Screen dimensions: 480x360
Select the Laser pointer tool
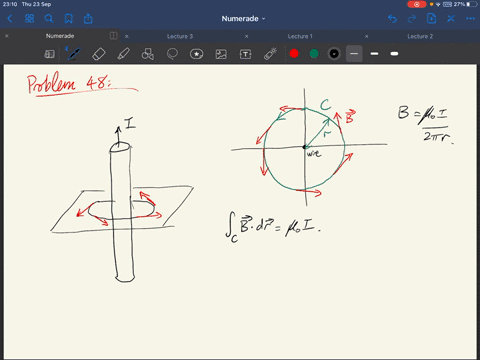coord(270,54)
